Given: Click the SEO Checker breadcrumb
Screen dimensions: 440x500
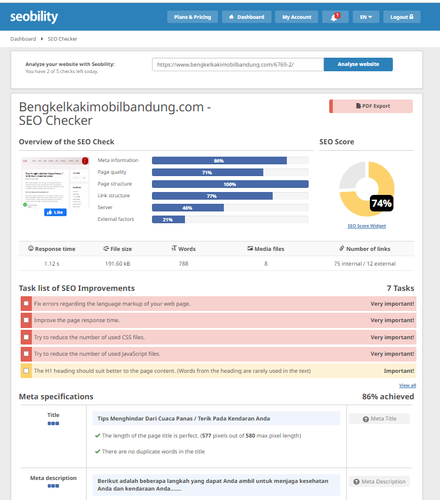Looking at the screenshot, I should 62,39.
